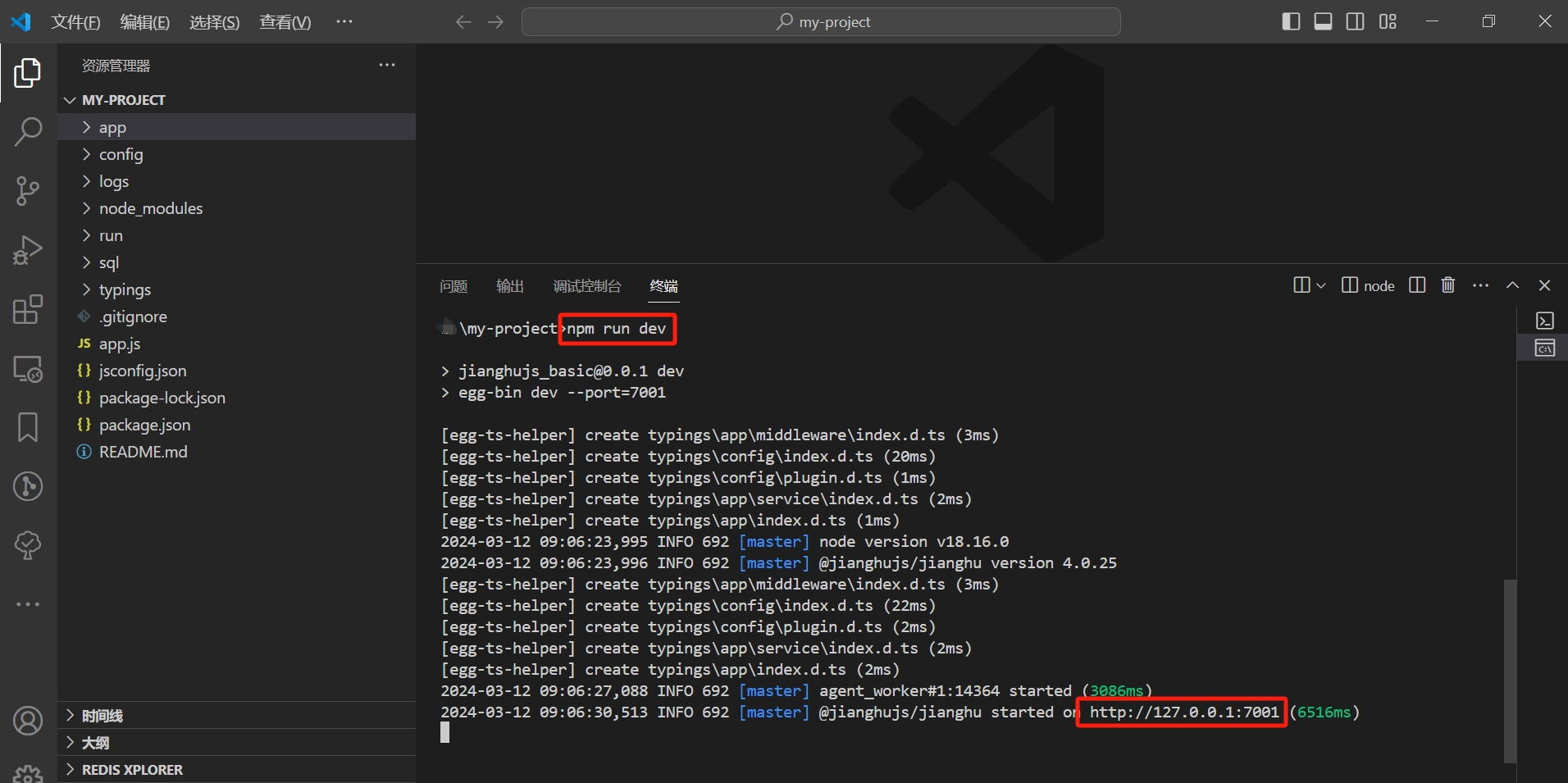Open the Accounts icon in activity bar
Screen dimensions: 1568x783
[28, 721]
